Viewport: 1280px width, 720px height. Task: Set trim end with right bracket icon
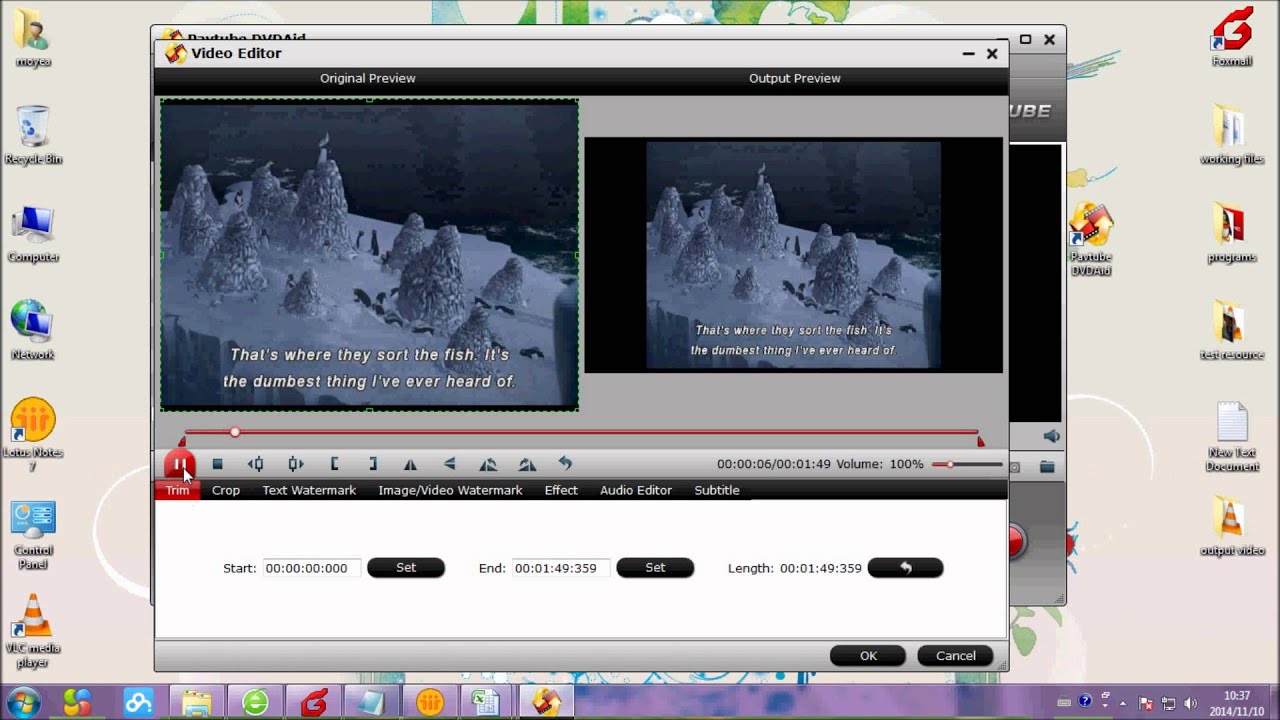tap(372, 464)
